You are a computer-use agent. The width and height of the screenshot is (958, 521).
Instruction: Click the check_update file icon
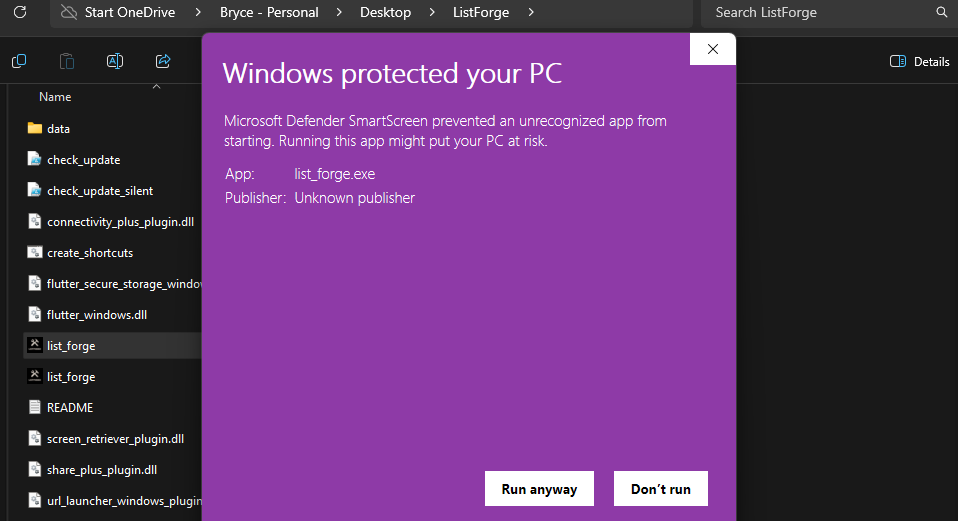[35, 159]
